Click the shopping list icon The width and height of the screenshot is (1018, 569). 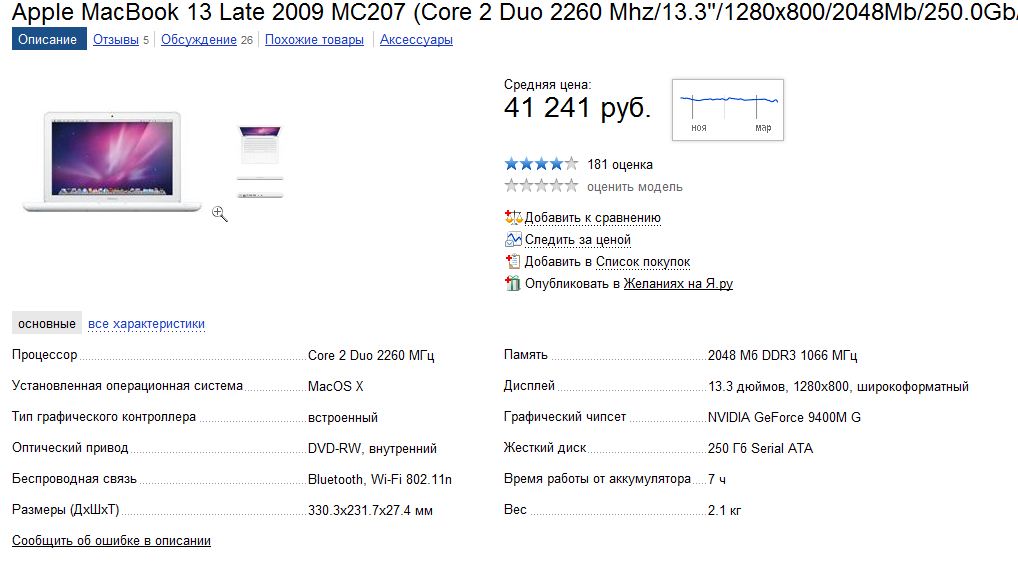(513, 262)
